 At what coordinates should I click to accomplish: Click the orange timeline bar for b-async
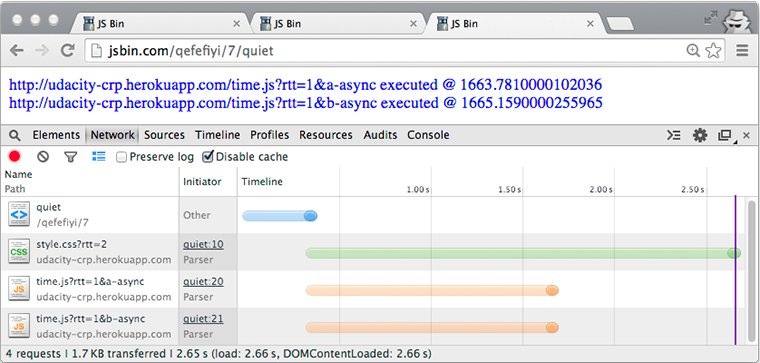click(x=432, y=328)
